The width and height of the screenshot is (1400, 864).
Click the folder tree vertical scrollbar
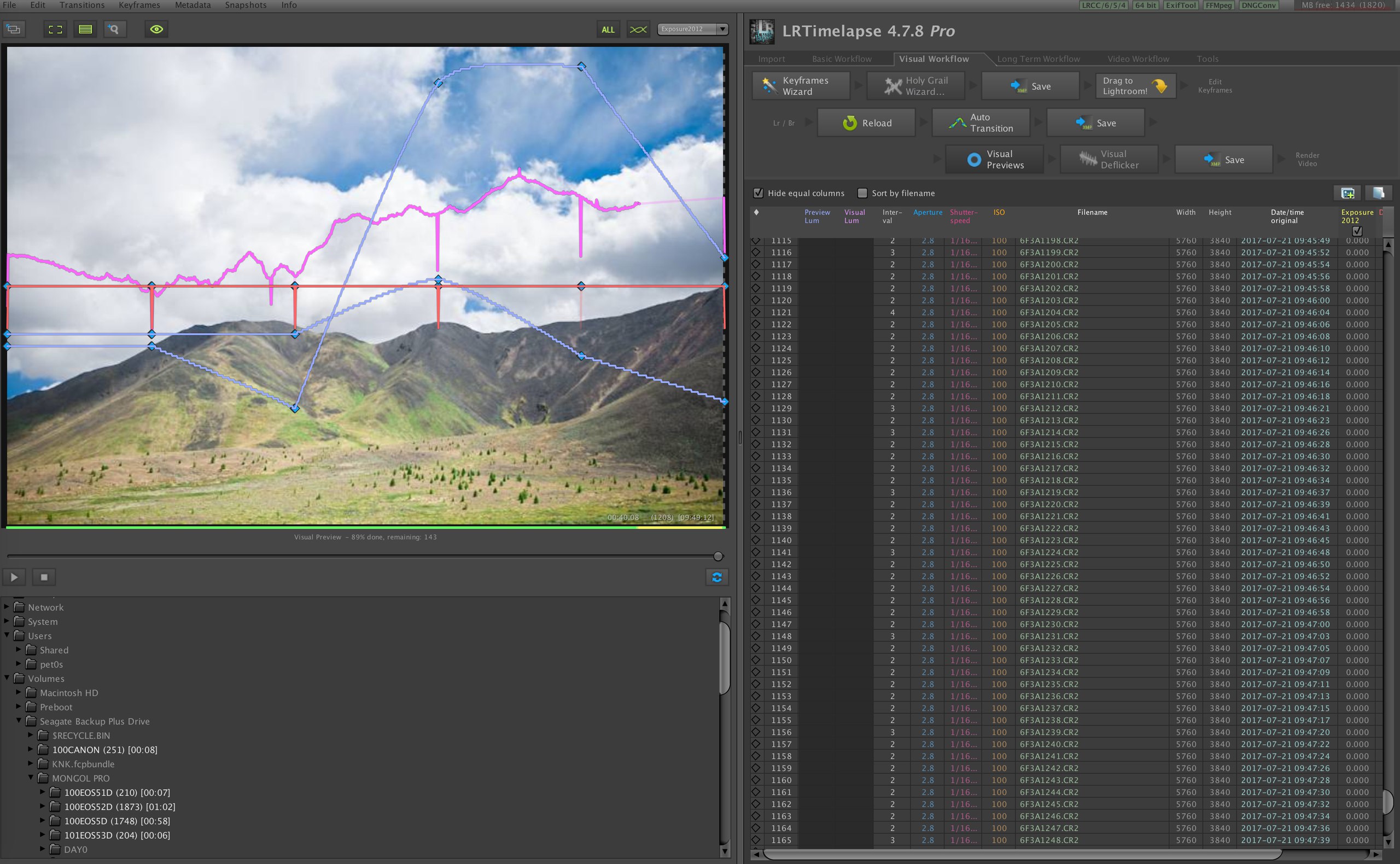(725, 658)
